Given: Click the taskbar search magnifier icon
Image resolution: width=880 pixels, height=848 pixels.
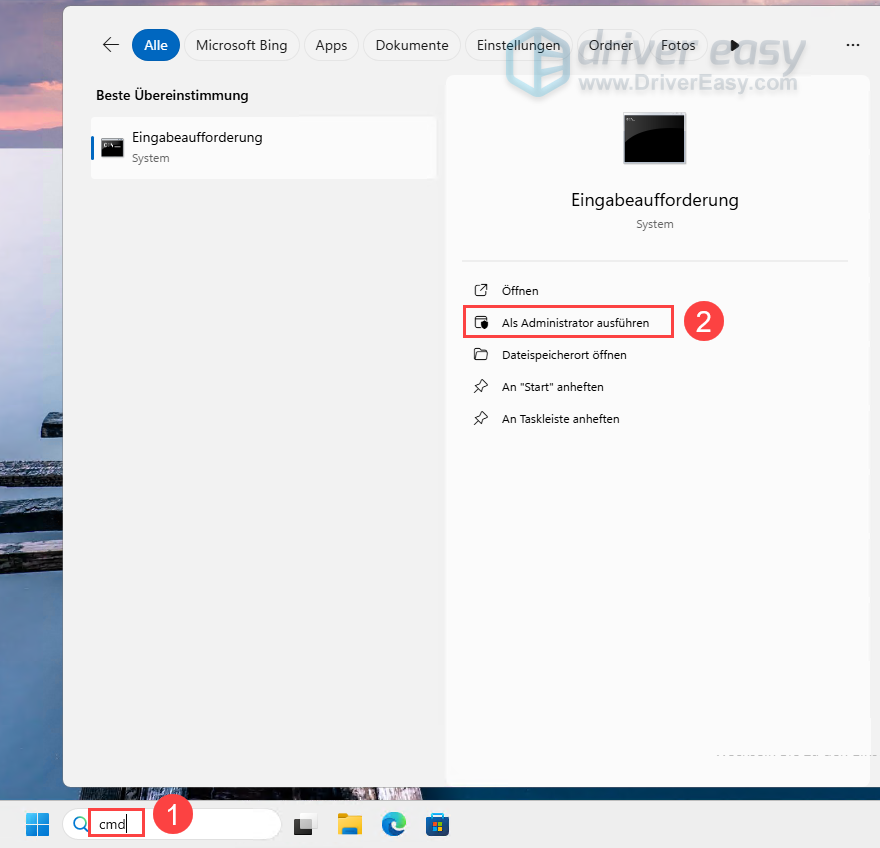Looking at the screenshot, I should point(80,824).
